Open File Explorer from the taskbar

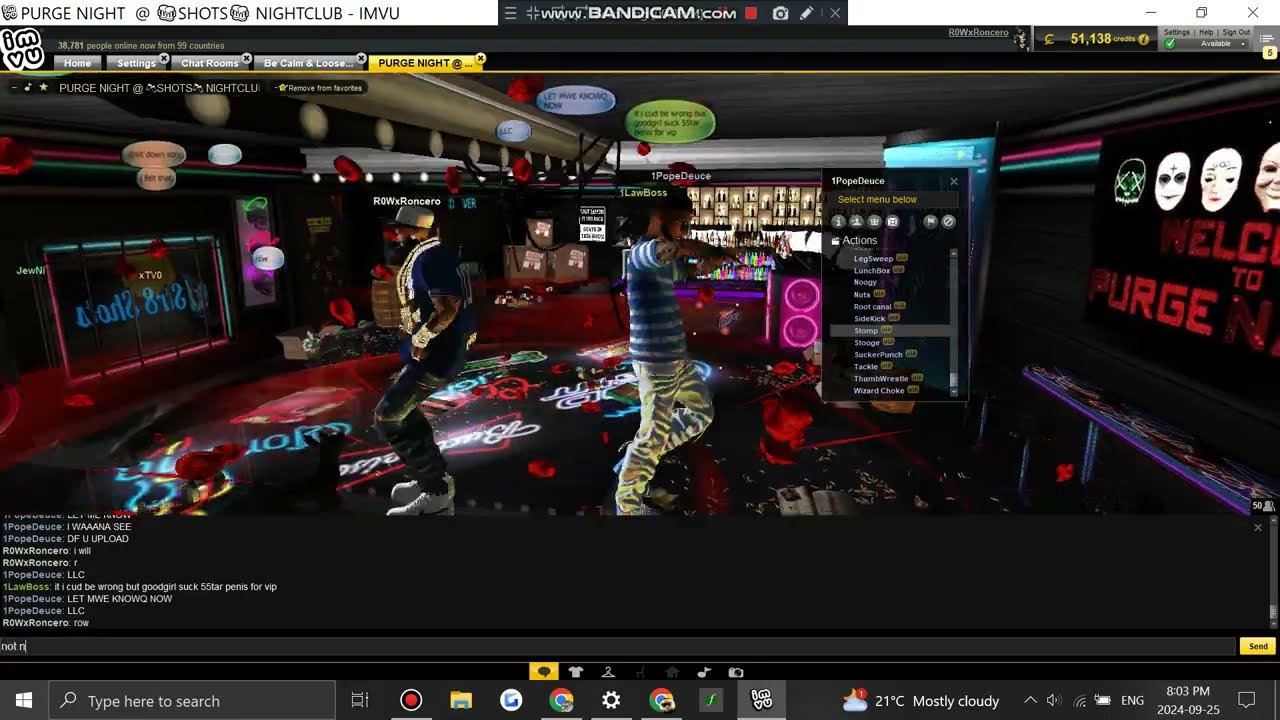461,700
